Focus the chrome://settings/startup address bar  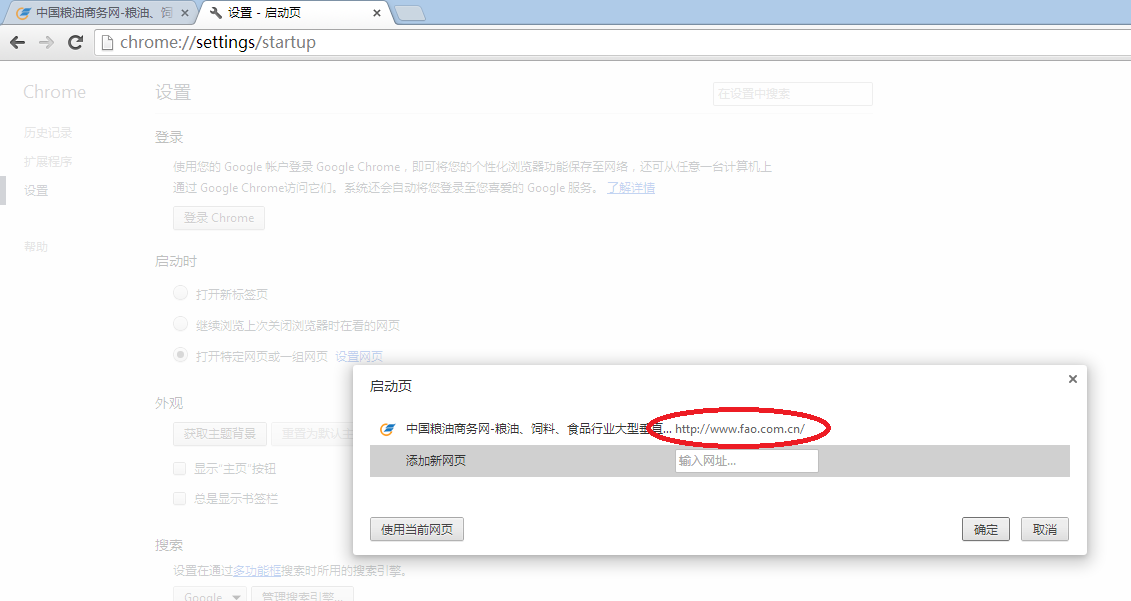click(x=613, y=43)
